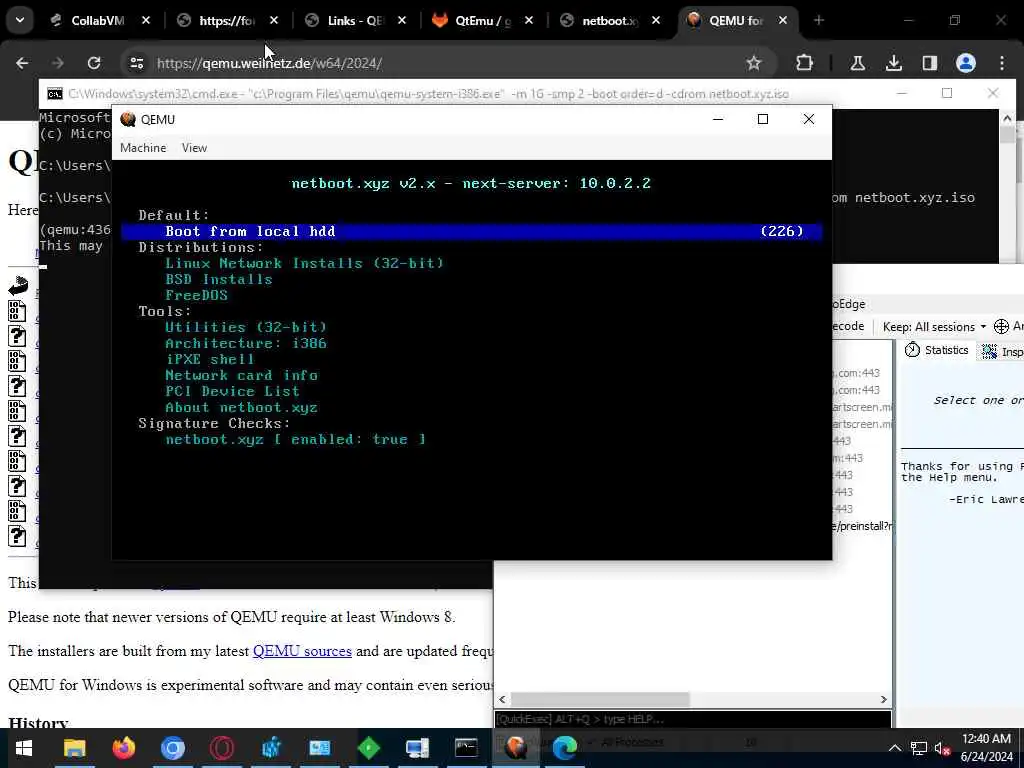This screenshot has height=768, width=1024.
Task: Open the browser Extensions puzzle icon
Action: 805,63
